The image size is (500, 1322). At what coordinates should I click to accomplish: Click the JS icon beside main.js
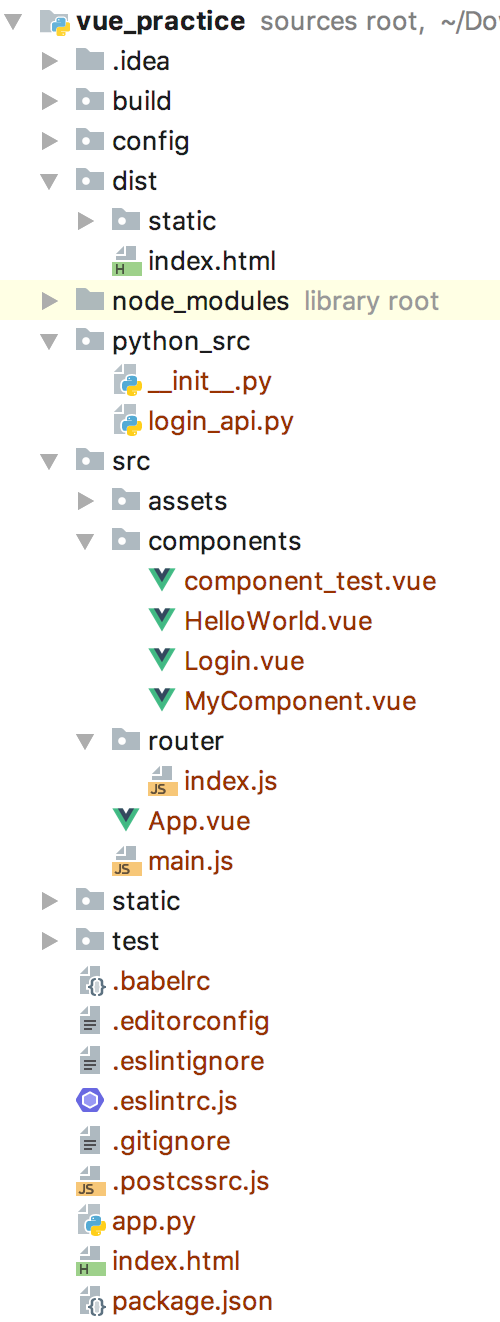tap(126, 861)
